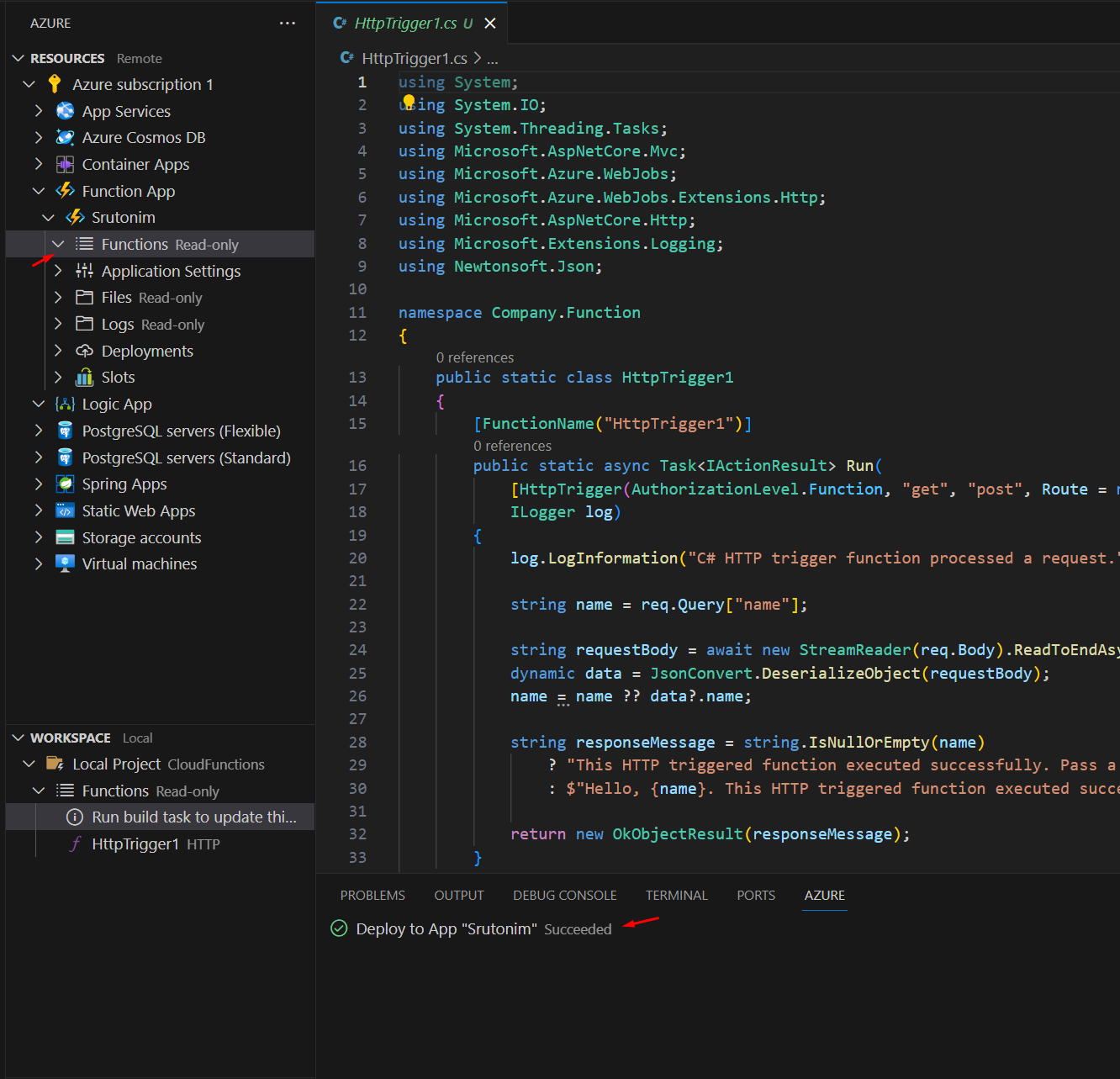Click Run build task to update item
1120x1079 pixels.
pos(193,817)
